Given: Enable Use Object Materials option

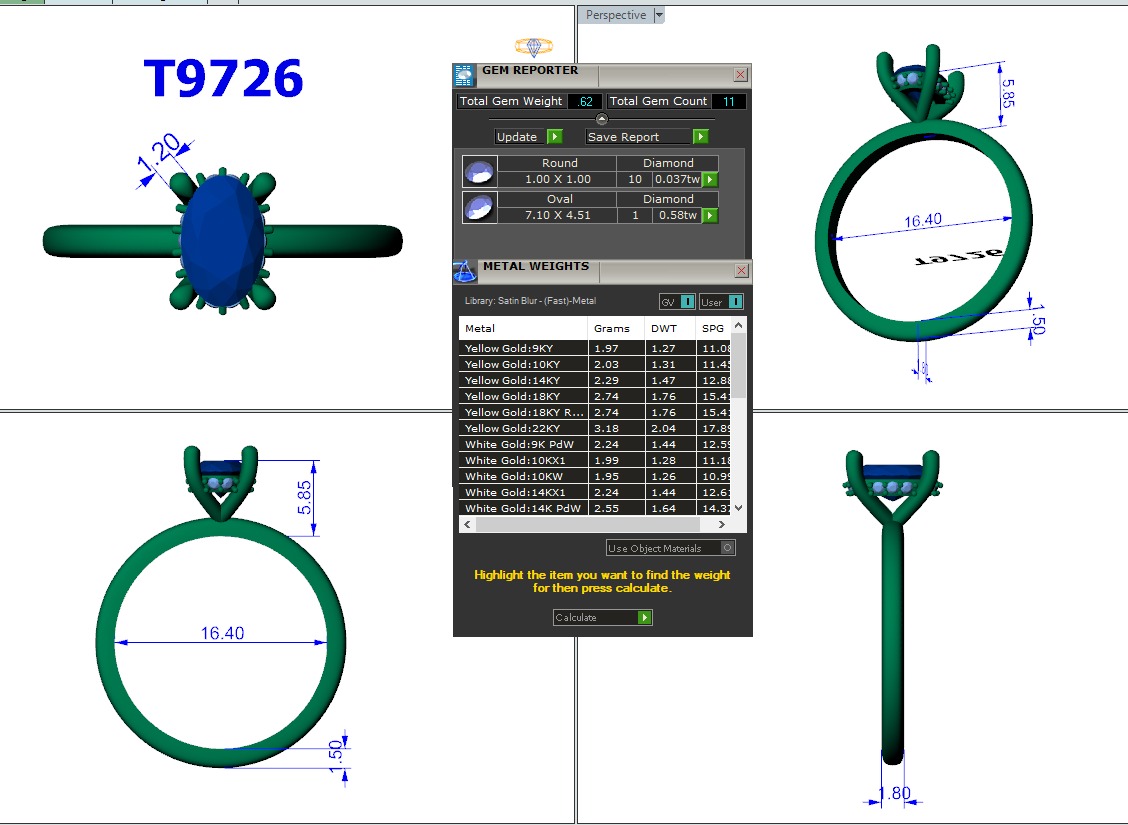Looking at the screenshot, I should (727, 548).
